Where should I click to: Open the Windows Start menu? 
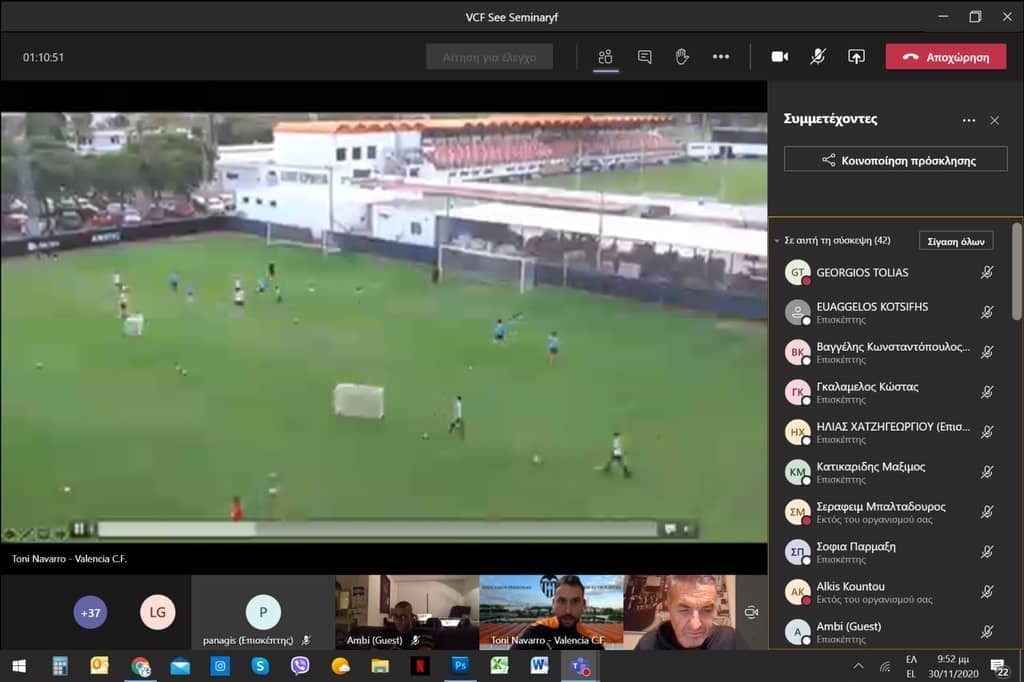pos(19,666)
